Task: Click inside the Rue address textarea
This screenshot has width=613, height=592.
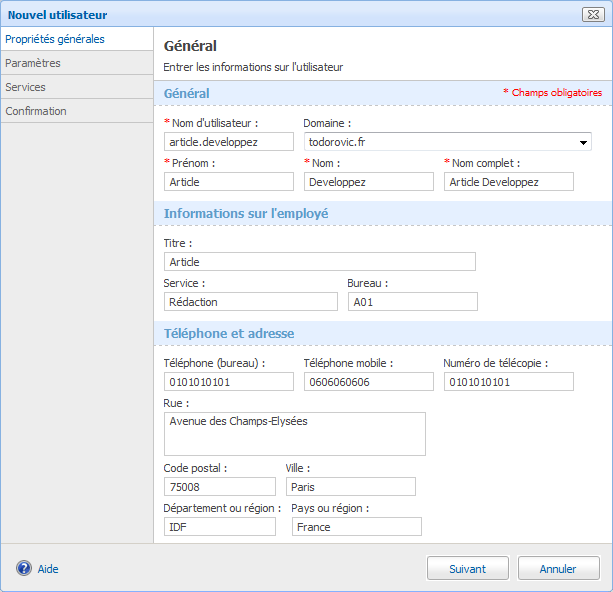Action: click(294, 433)
